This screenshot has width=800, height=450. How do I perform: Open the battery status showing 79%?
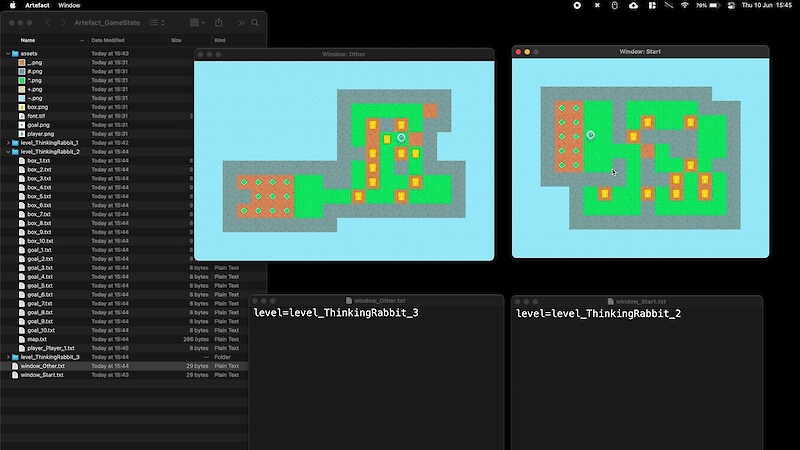[x=708, y=5]
